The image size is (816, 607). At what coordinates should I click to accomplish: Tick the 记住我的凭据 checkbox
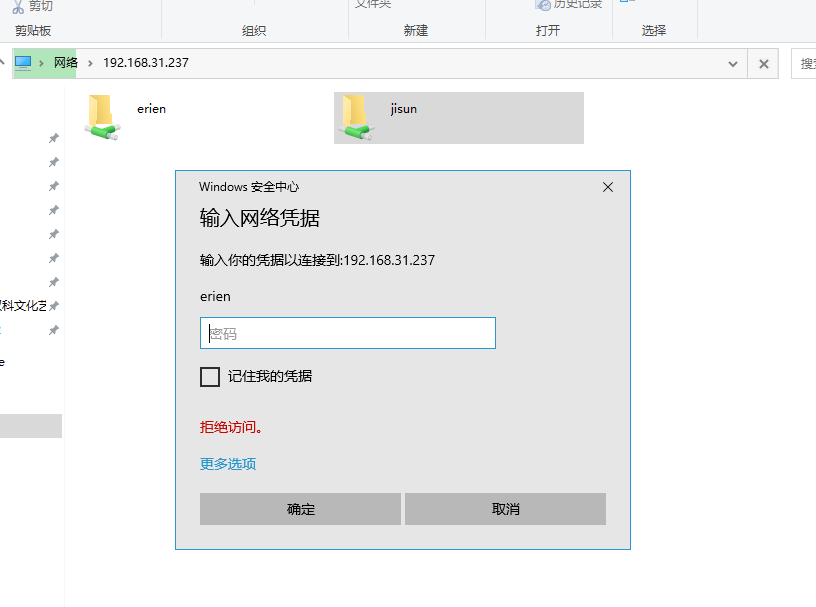pyautogui.click(x=210, y=376)
